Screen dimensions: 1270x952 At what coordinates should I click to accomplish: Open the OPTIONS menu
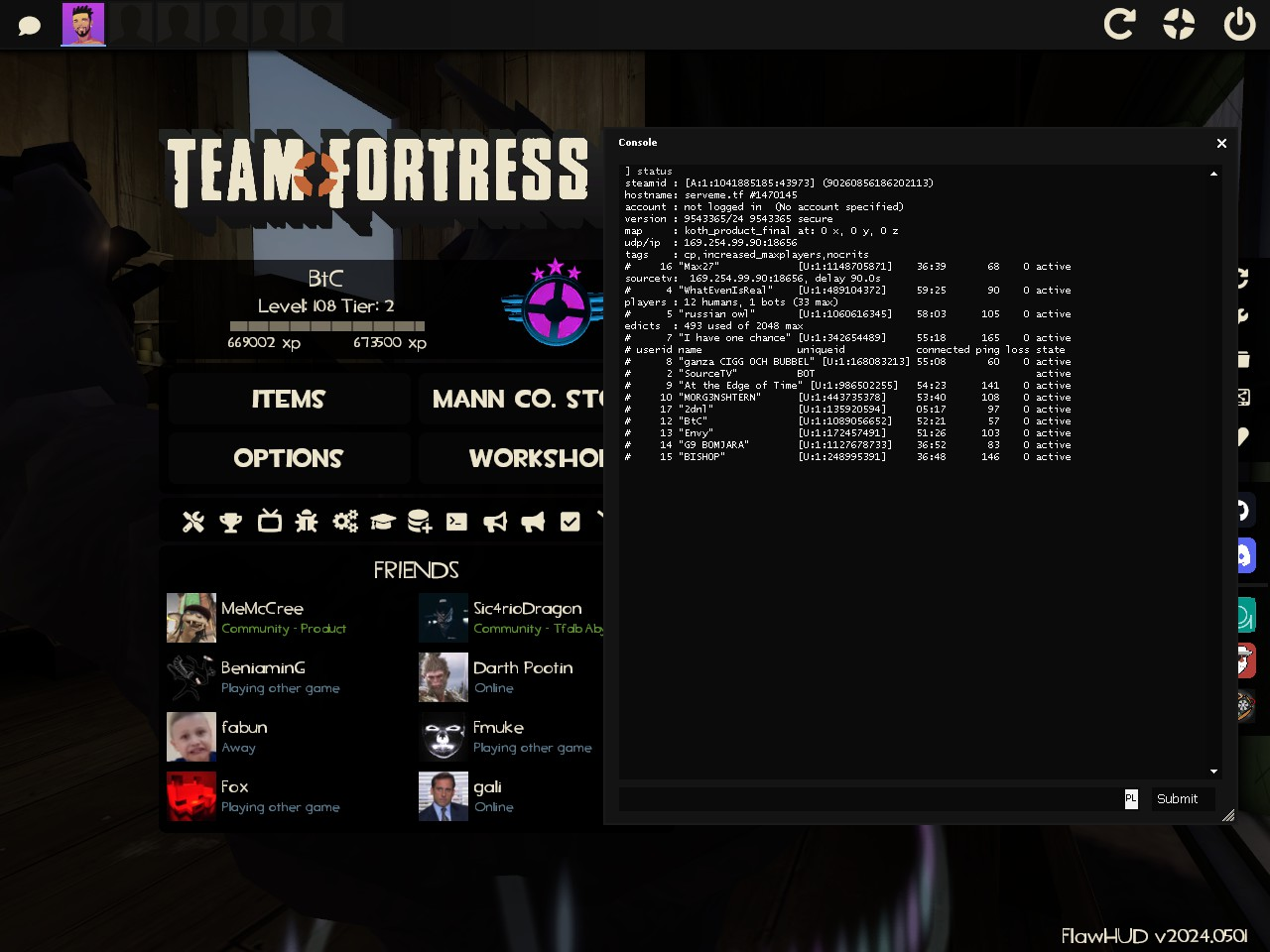[x=289, y=458]
